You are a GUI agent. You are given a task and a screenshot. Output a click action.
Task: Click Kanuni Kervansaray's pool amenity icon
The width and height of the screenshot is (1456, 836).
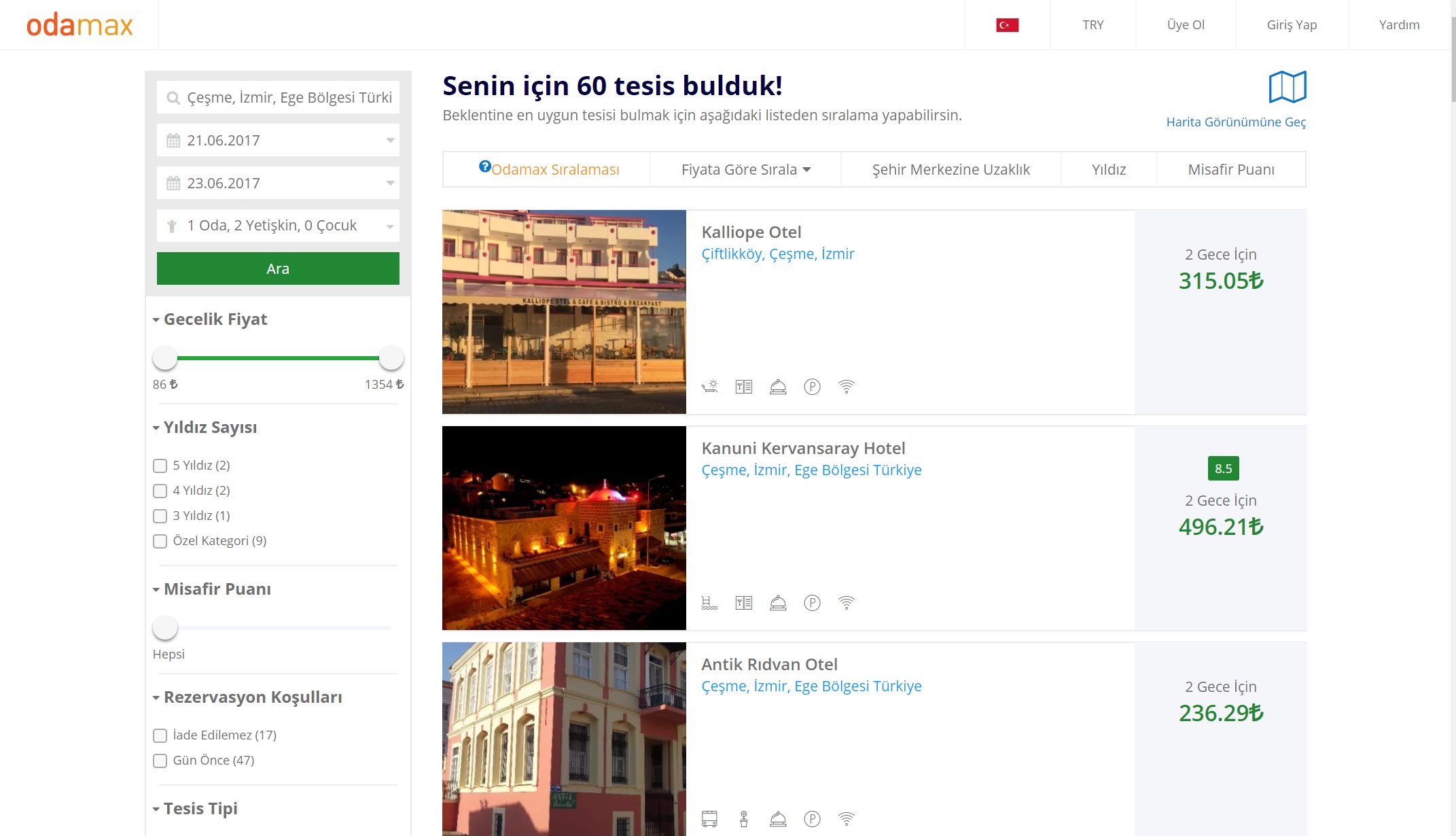(x=709, y=603)
